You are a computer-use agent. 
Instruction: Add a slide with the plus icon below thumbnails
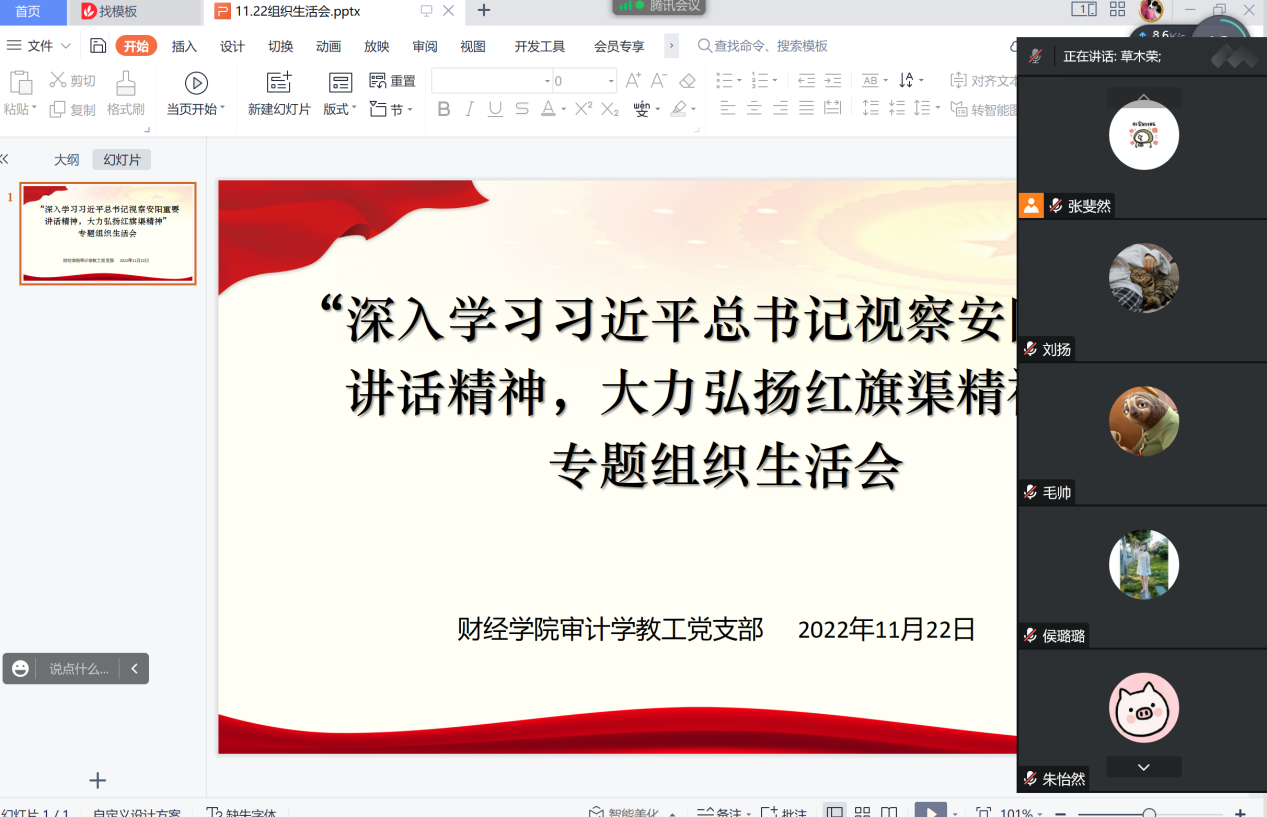[x=97, y=781]
